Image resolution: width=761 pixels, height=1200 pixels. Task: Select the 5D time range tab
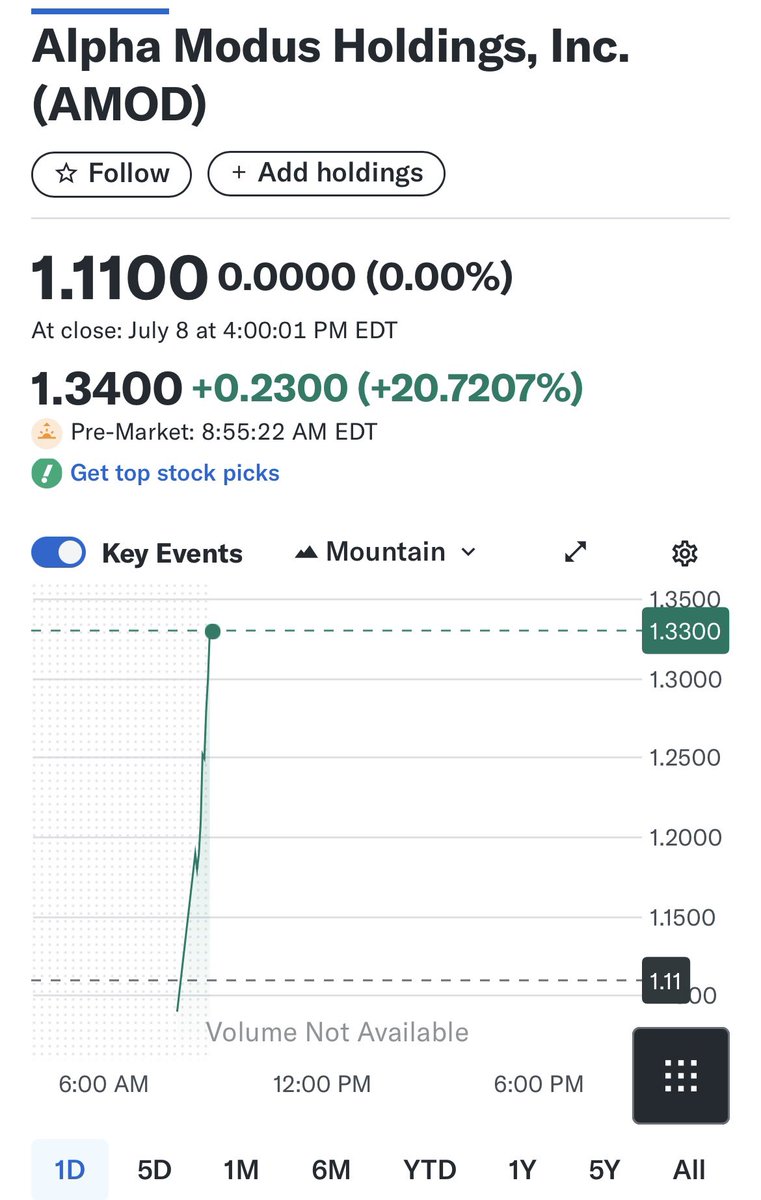tap(154, 1170)
